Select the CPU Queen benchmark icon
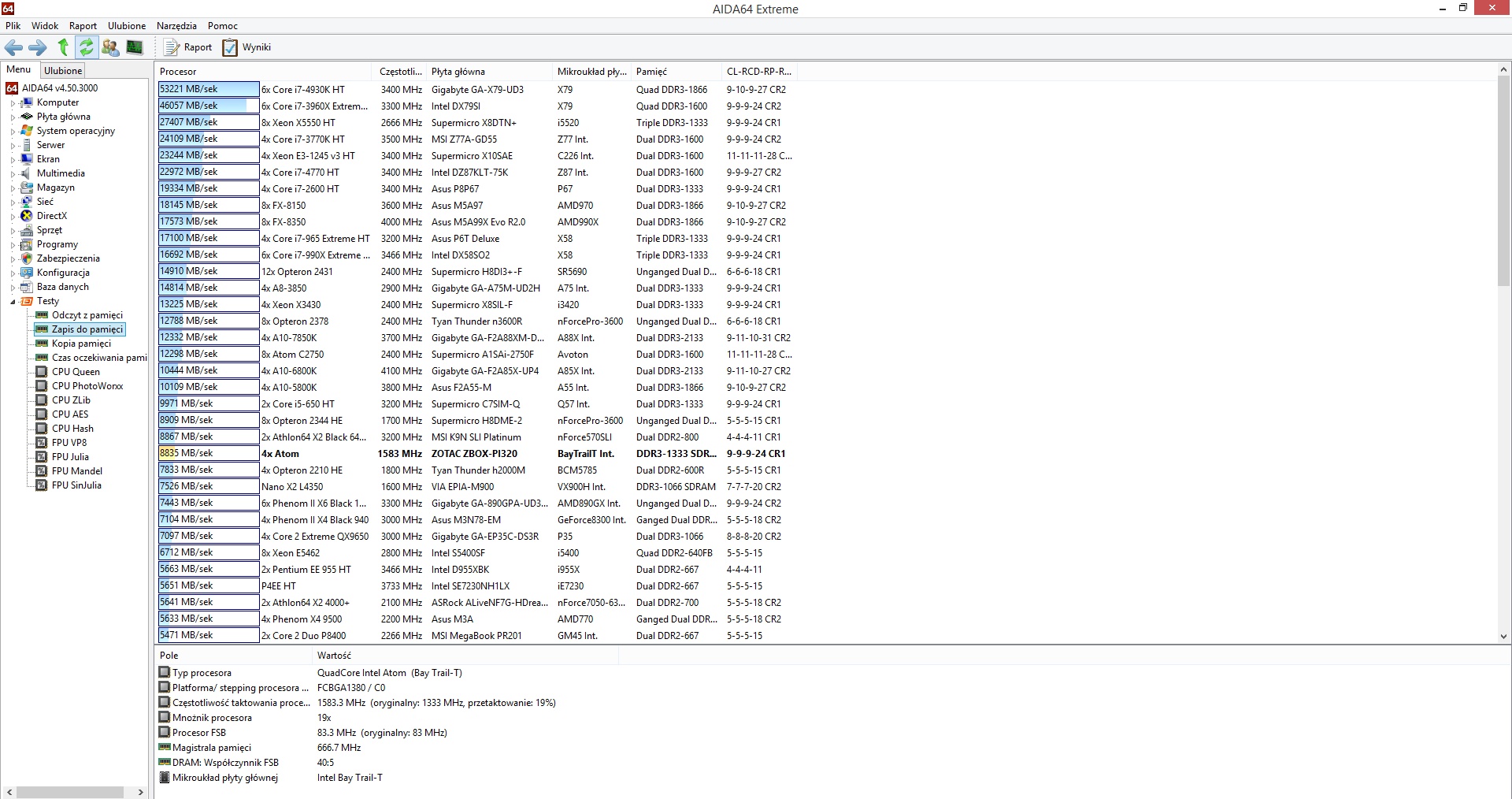The height and width of the screenshot is (799, 1512). click(x=42, y=372)
